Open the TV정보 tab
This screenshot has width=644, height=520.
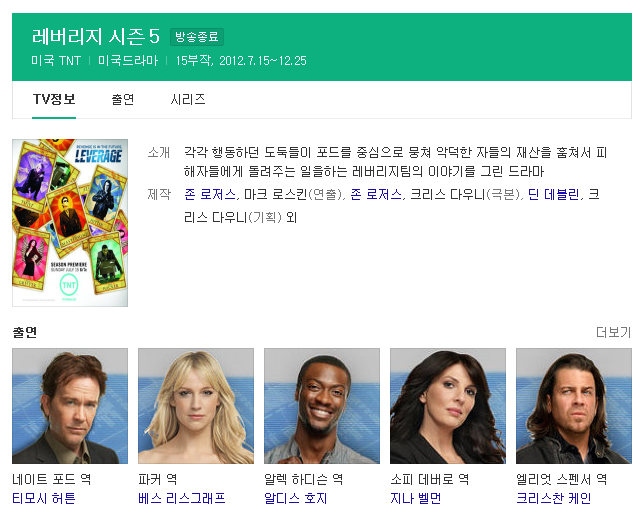[x=54, y=99]
